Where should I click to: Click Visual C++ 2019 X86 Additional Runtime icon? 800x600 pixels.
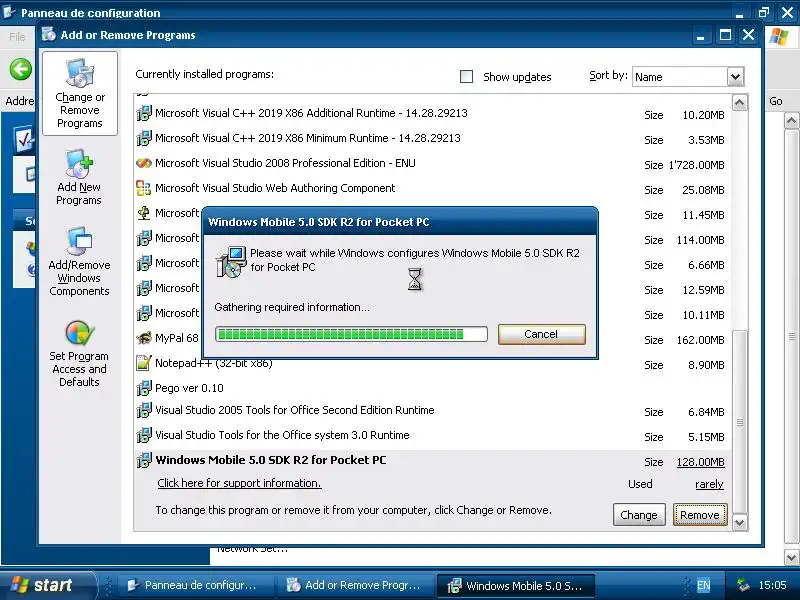[144, 113]
